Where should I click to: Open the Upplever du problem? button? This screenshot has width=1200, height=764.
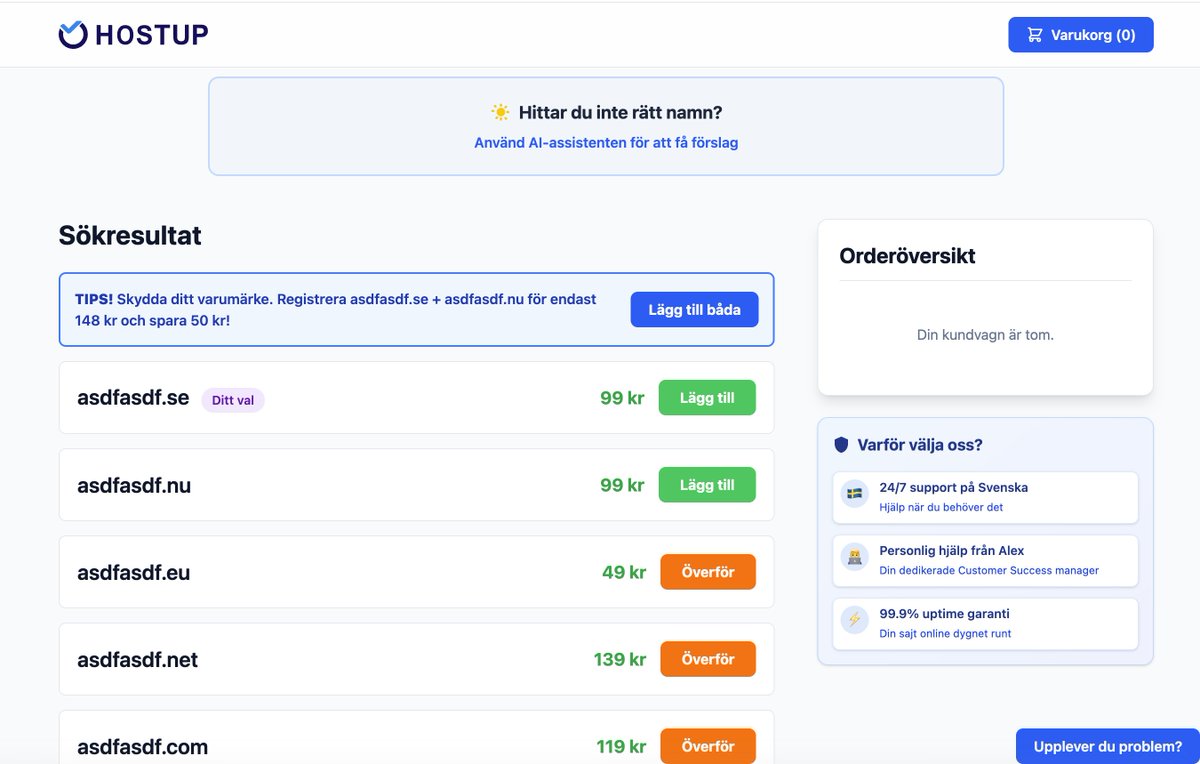[1108, 746]
